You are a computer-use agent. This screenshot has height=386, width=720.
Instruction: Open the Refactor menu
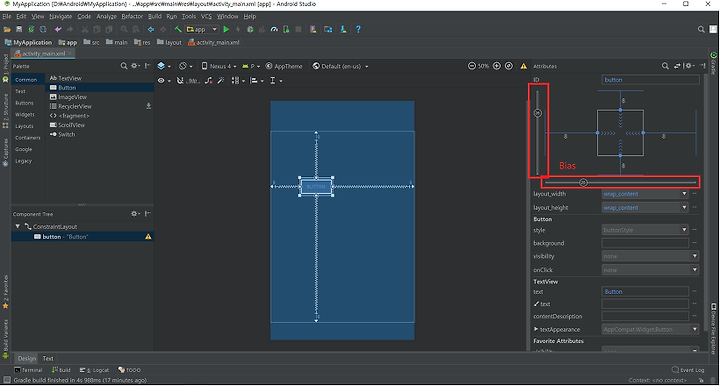[x=132, y=17]
